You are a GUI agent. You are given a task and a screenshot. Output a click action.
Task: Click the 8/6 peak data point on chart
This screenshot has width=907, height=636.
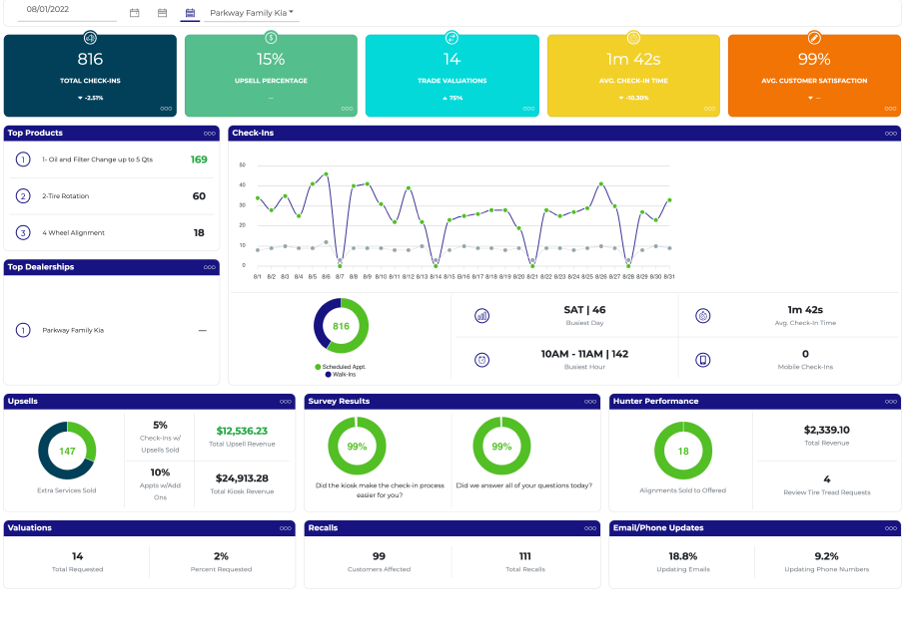[326, 174]
